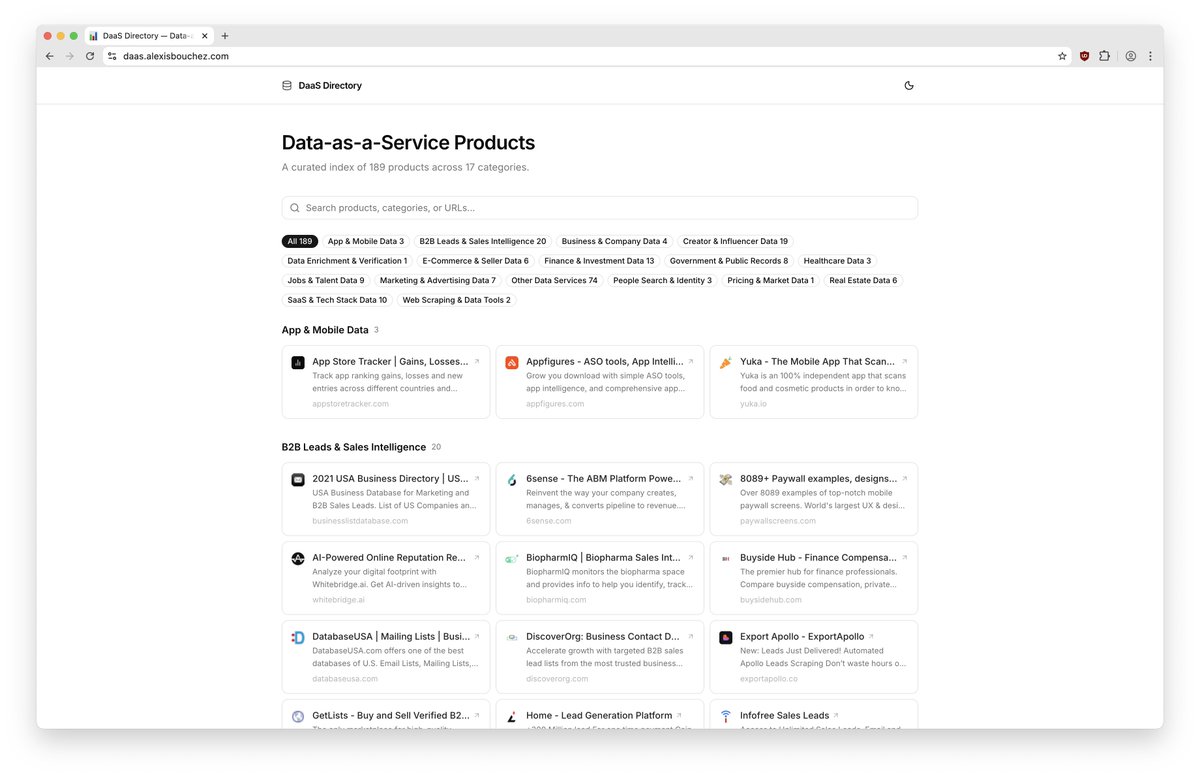Click the 8089+ Paywall examples icon
Viewport: 1200px width, 777px height.
tap(726, 479)
